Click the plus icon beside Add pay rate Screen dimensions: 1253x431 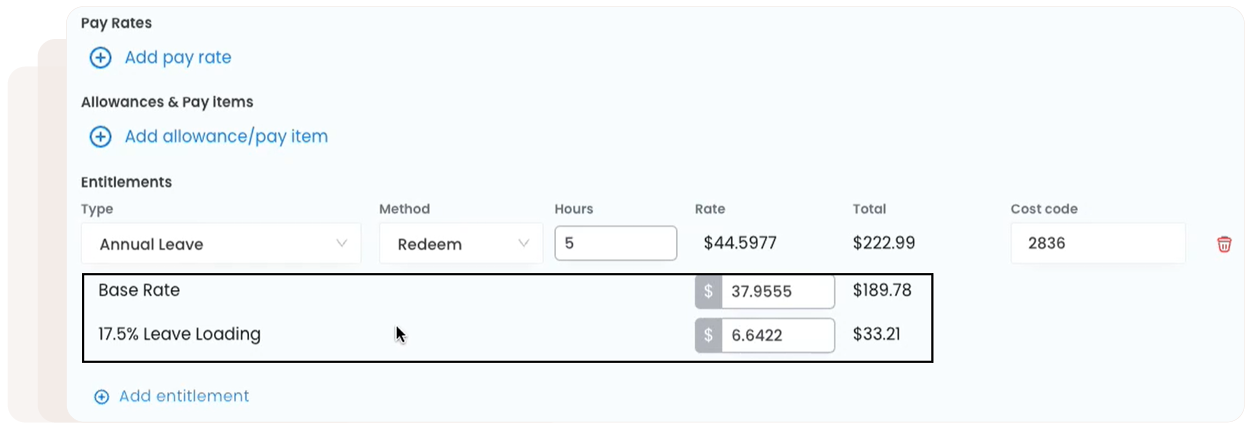pyautogui.click(x=101, y=58)
